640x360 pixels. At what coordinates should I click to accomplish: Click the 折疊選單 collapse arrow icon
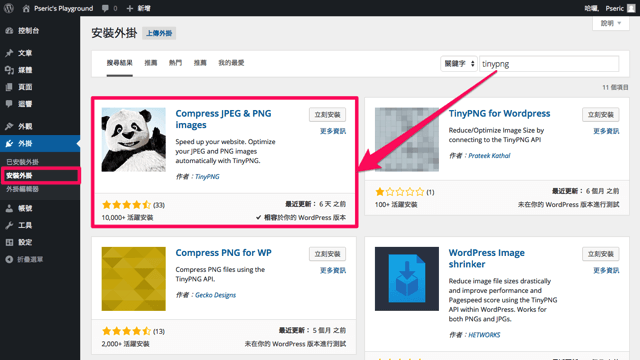pyautogui.click(x=9, y=260)
